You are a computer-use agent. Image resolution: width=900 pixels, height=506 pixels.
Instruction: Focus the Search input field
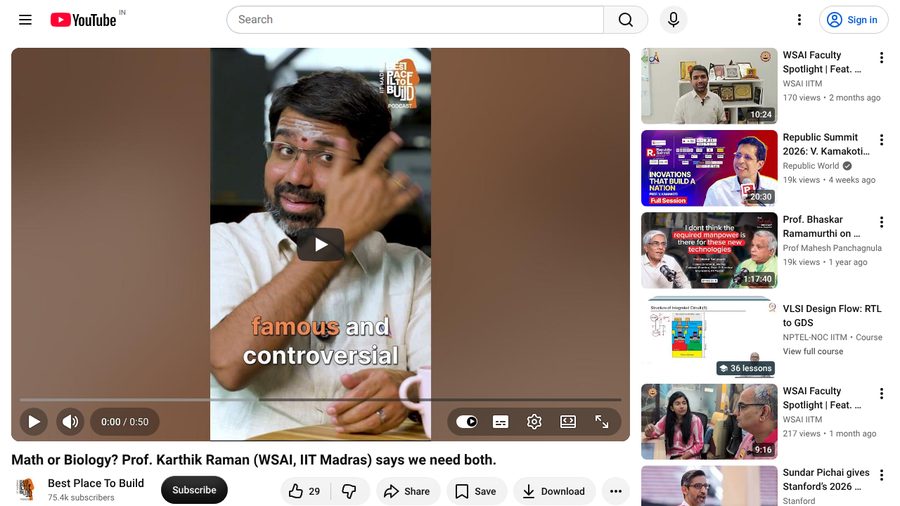(x=415, y=20)
